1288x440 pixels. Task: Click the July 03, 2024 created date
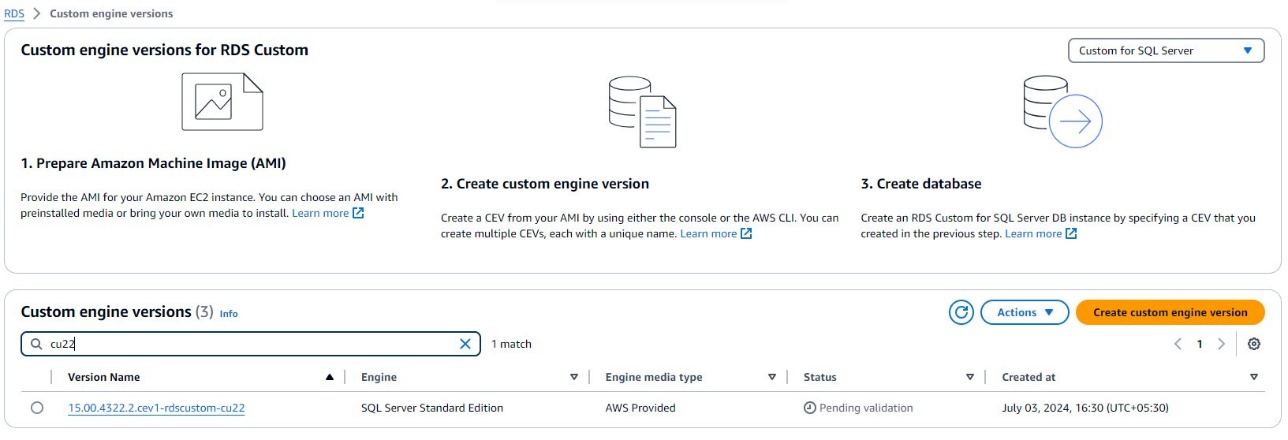(1086, 408)
